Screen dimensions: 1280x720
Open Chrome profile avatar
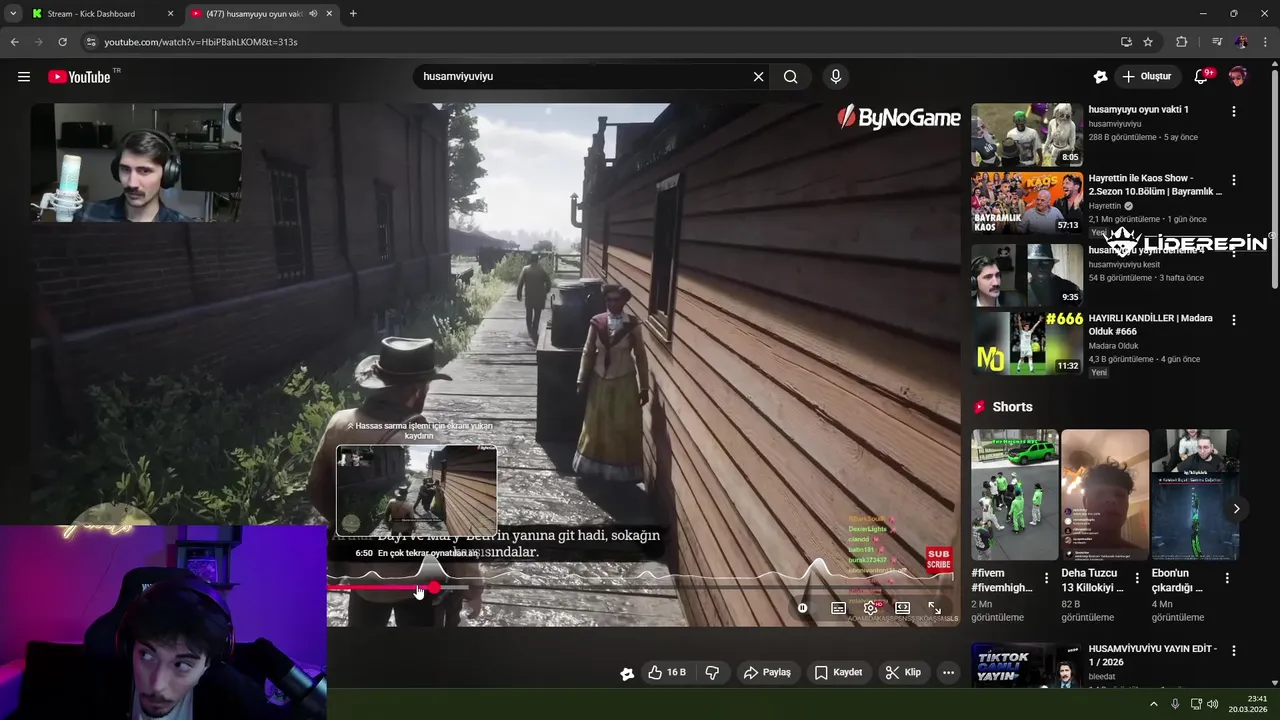[1241, 42]
